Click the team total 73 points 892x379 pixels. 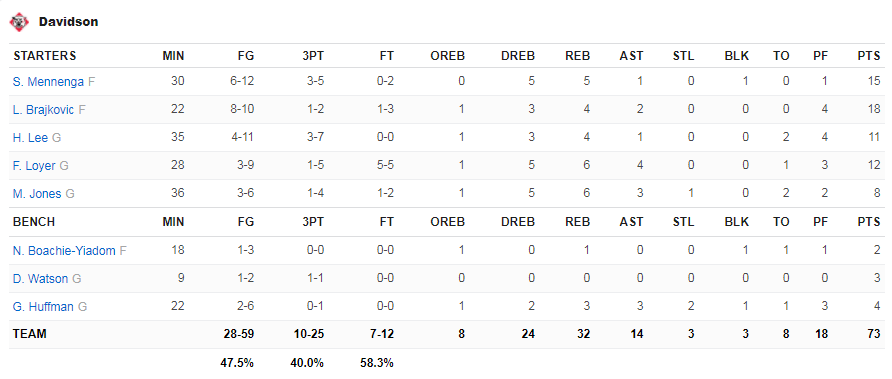(874, 334)
